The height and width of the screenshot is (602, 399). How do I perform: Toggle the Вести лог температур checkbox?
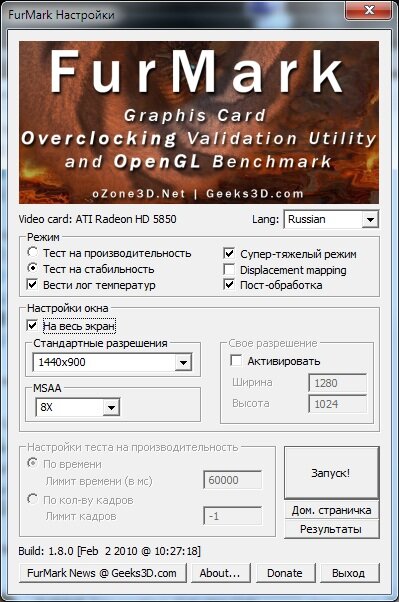[x=32, y=284]
